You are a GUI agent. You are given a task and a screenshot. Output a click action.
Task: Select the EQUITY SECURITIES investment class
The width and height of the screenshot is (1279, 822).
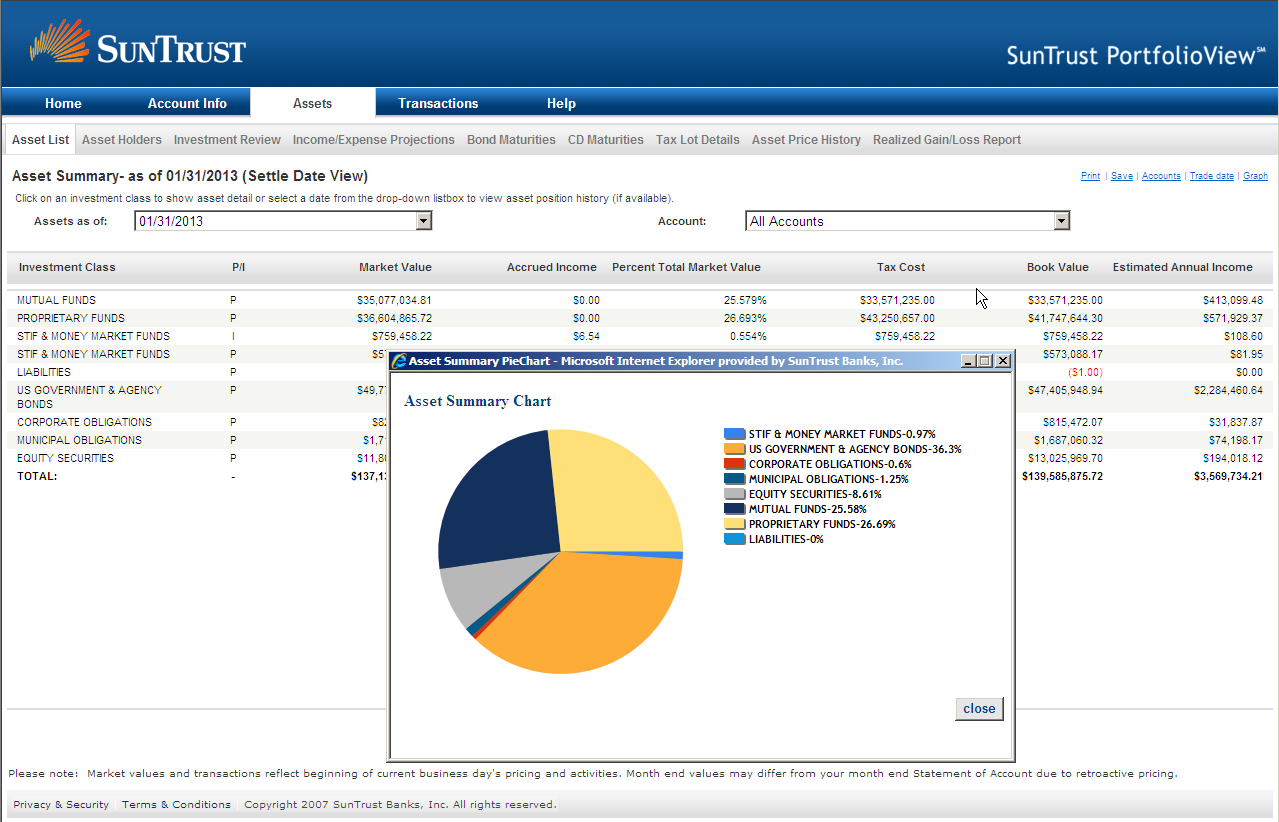(65, 458)
